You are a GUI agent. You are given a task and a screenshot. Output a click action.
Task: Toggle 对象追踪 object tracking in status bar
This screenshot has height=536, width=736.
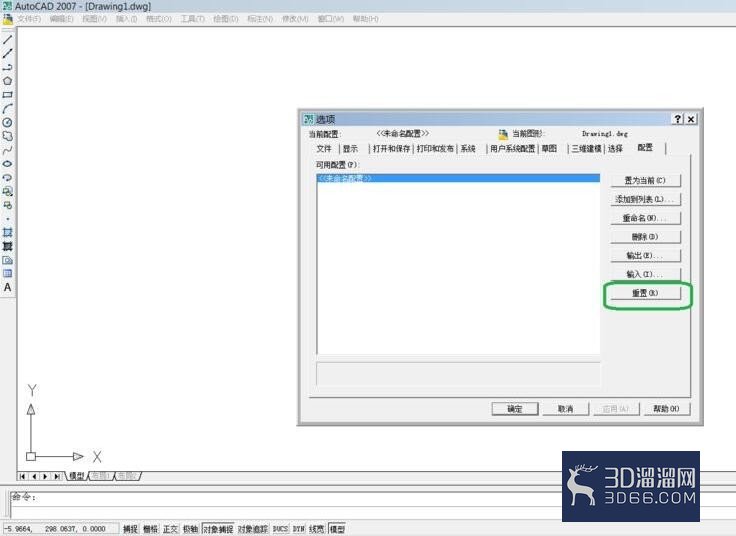(253, 529)
